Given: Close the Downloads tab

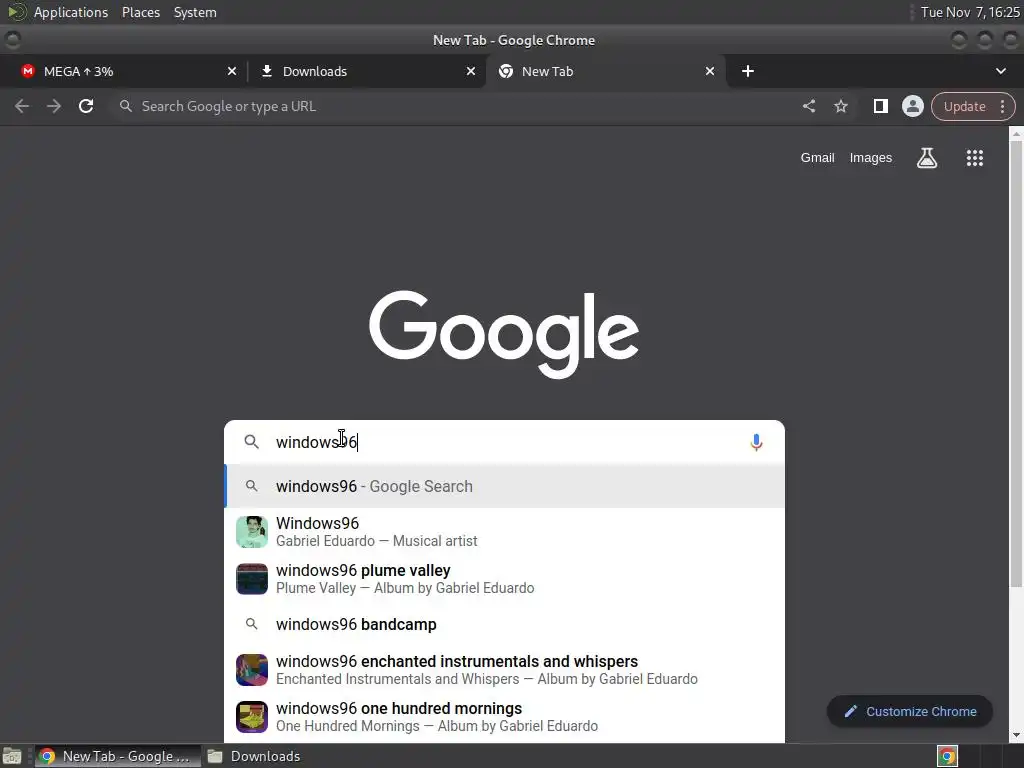Looking at the screenshot, I should pos(471,71).
